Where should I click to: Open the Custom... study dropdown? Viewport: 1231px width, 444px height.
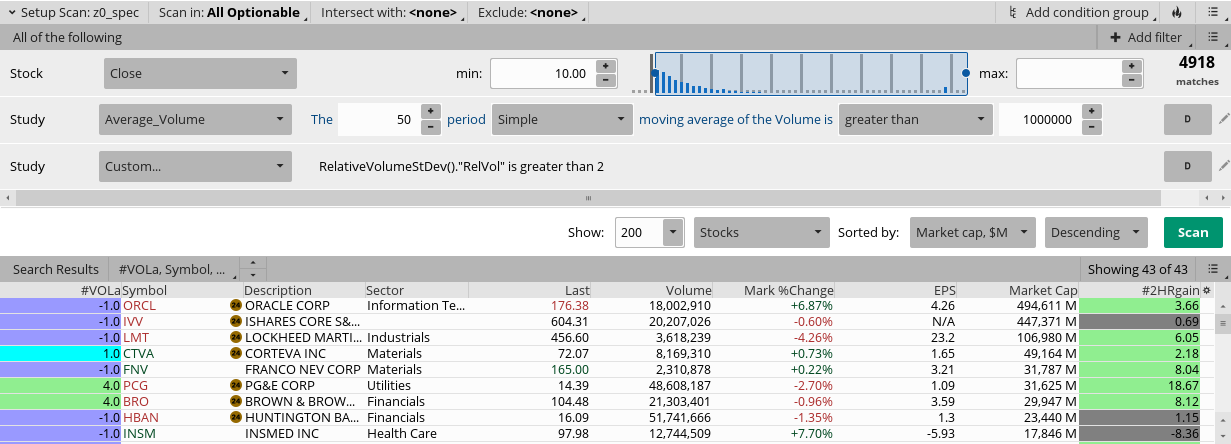click(x=197, y=165)
